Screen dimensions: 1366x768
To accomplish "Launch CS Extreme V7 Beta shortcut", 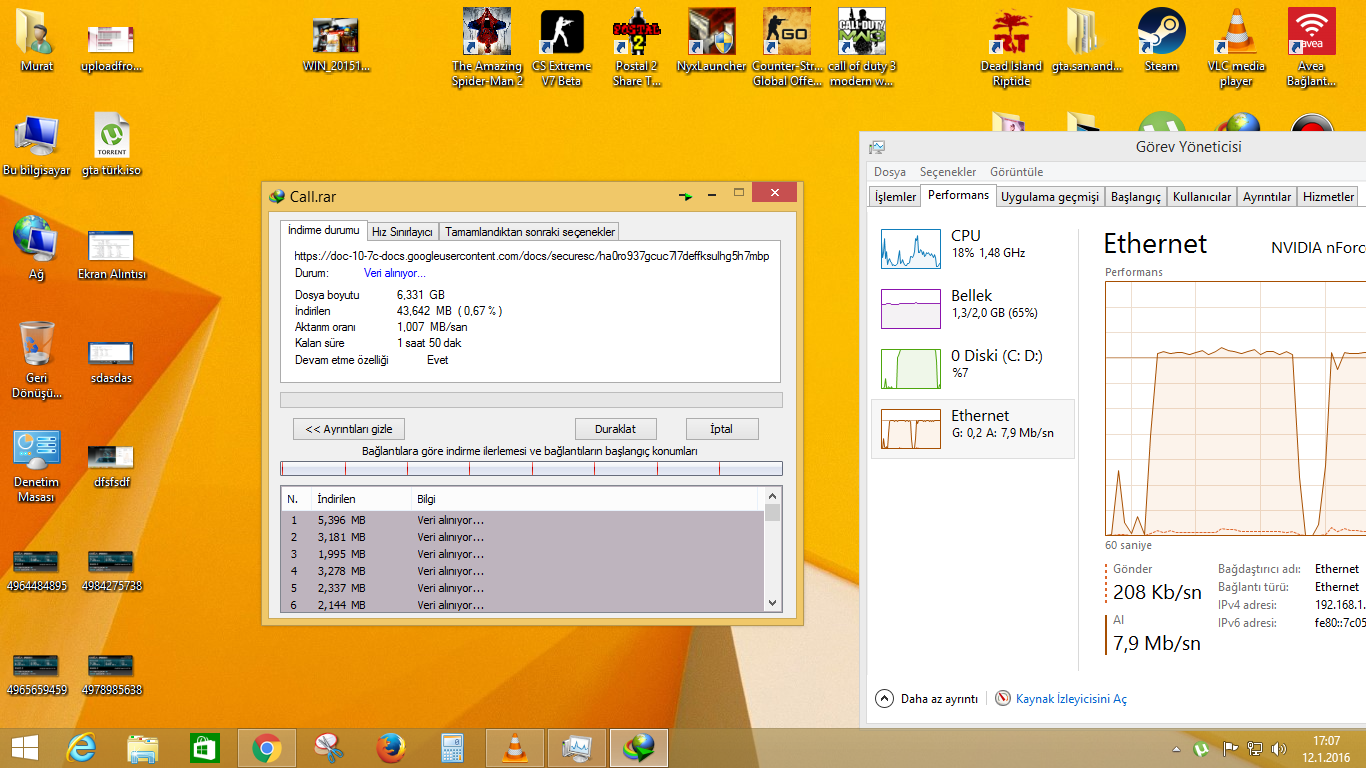I will [x=561, y=47].
